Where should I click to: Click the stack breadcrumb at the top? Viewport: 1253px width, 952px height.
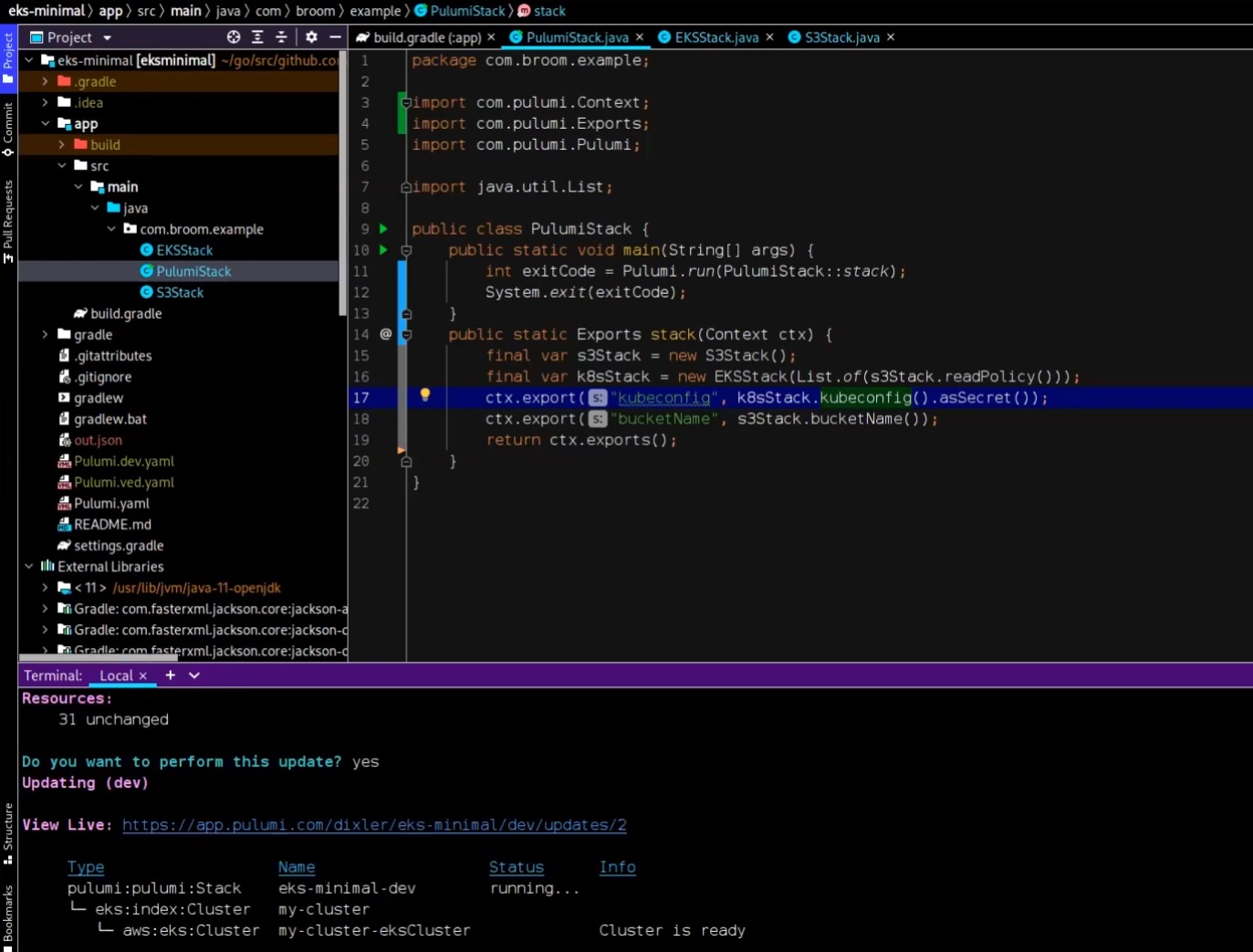click(551, 11)
